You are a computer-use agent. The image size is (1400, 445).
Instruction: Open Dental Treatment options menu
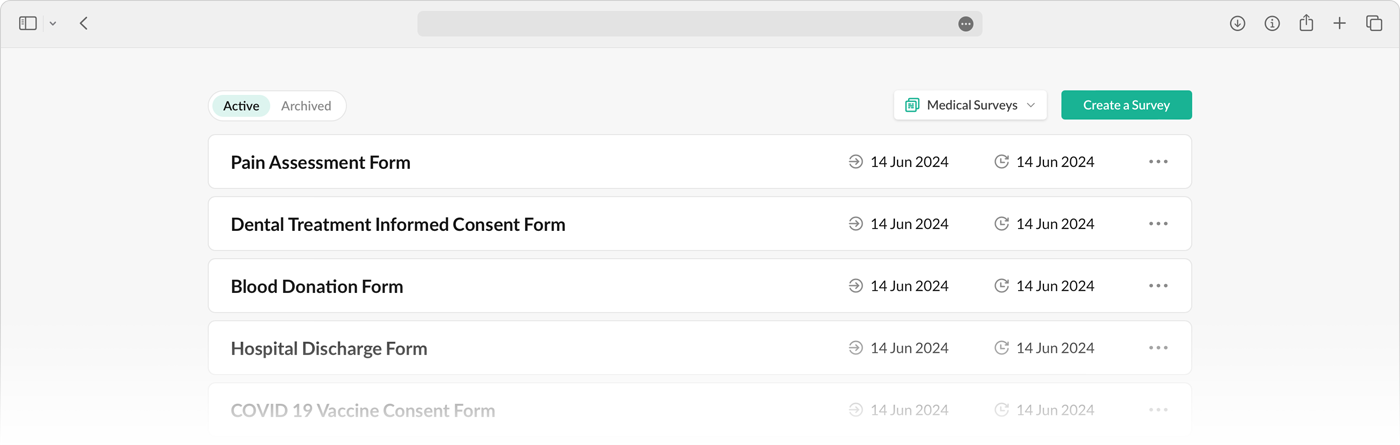(x=1158, y=224)
